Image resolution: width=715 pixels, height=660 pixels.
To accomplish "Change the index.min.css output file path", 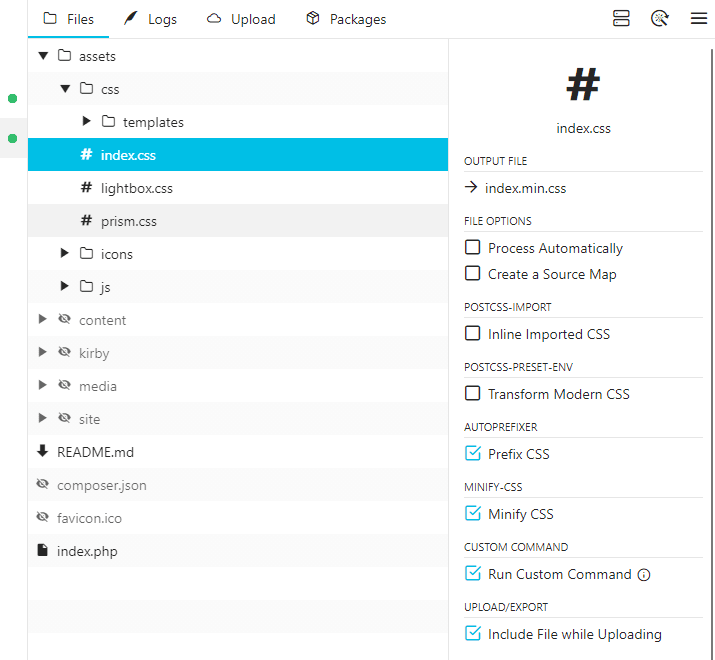I will point(525,188).
